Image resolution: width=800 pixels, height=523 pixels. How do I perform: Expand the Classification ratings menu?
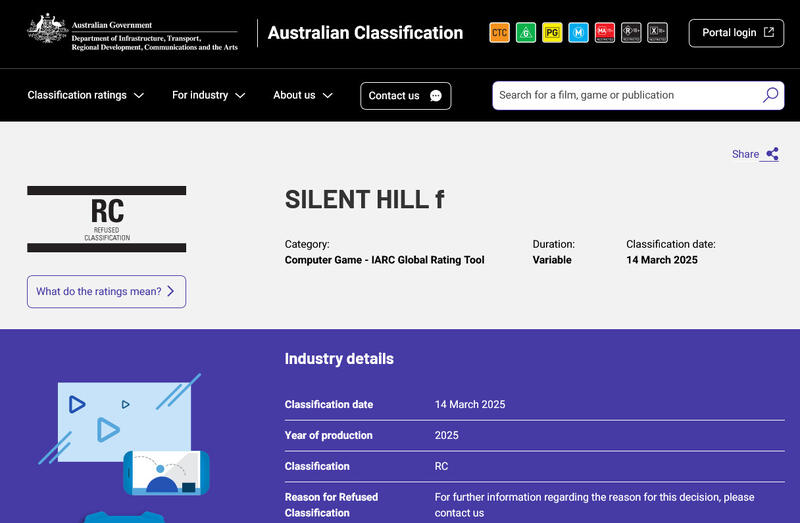[x=86, y=95]
